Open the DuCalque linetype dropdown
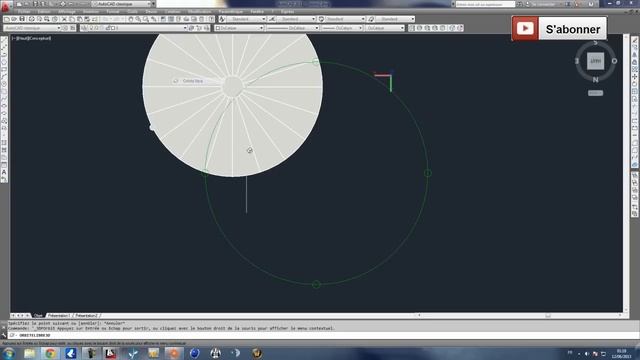The width and height of the screenshot is (640, 360). [293, 28]
